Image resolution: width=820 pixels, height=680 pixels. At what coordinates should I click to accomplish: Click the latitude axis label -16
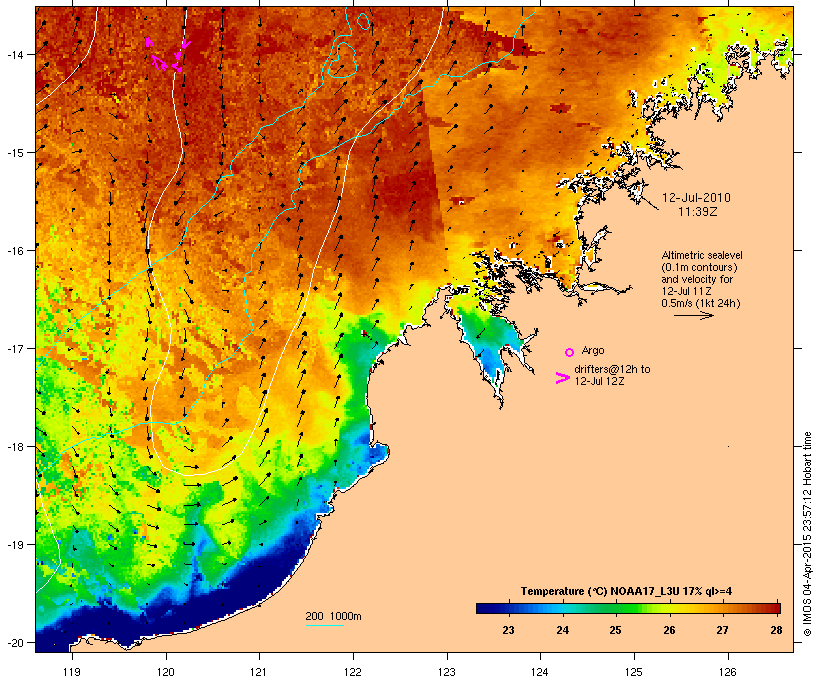(x=14, y=251)
